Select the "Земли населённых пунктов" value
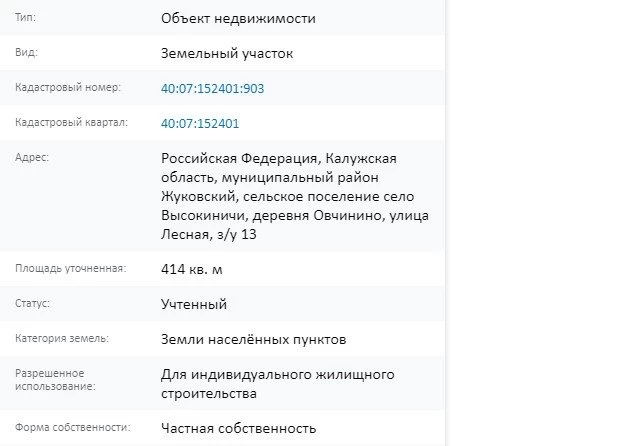 pyautogui.click(x=254, y=339)
